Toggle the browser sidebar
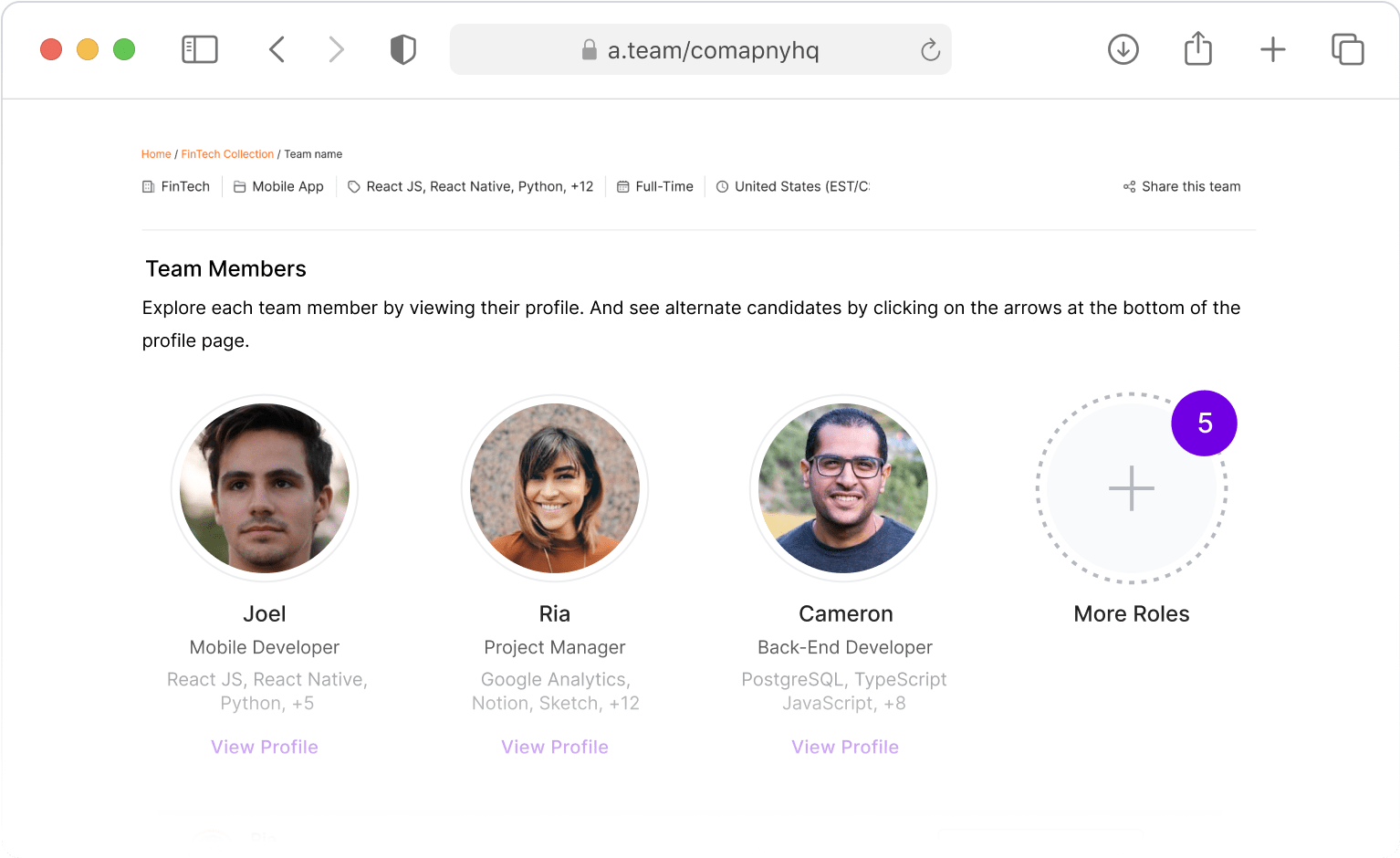Viewport: 1400px width, 858px height. click(x=200, y=49)
